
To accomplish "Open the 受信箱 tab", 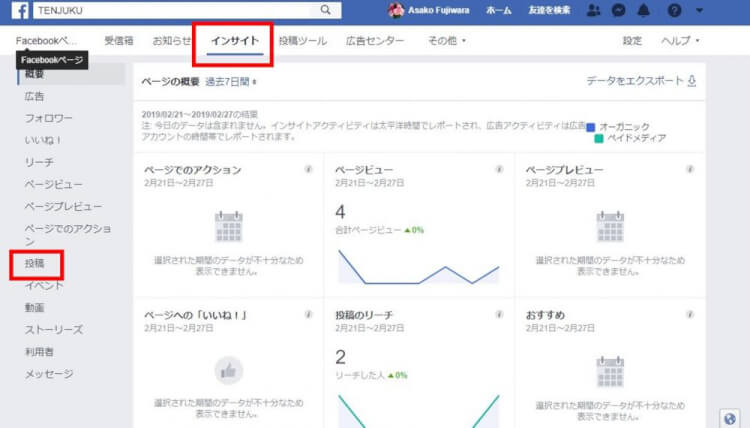I will (x=119, y=41).
